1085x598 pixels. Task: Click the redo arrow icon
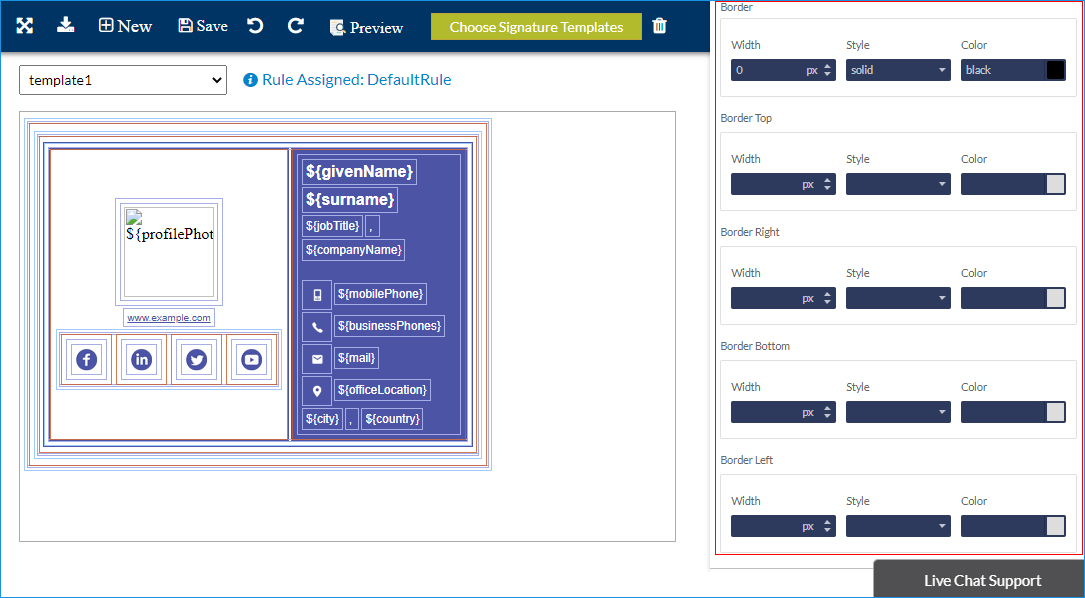[x=295, y=26]
